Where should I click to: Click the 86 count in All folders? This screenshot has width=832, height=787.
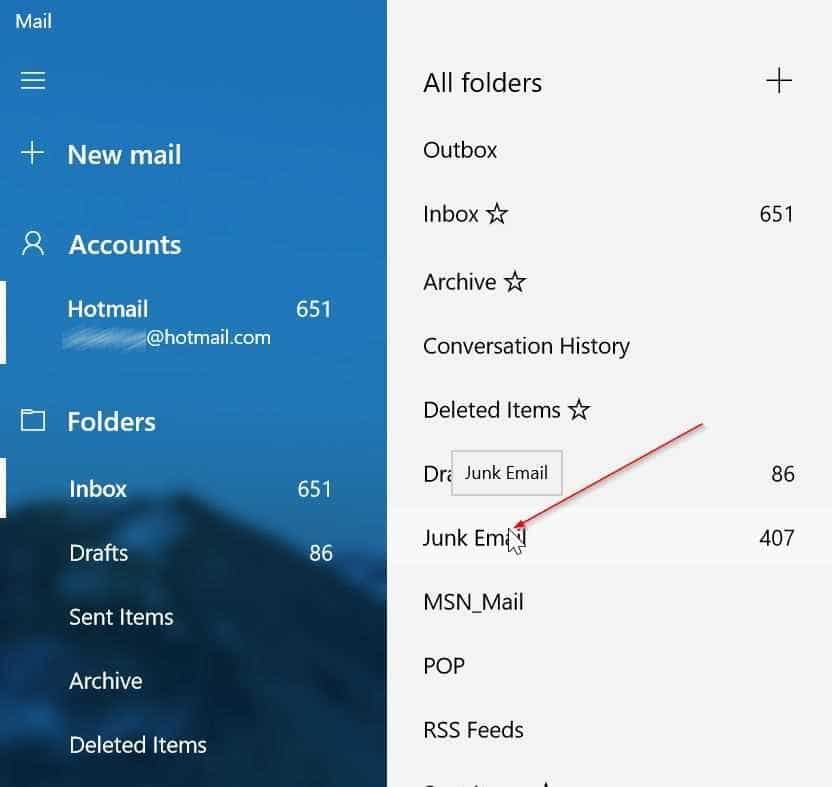783,474
